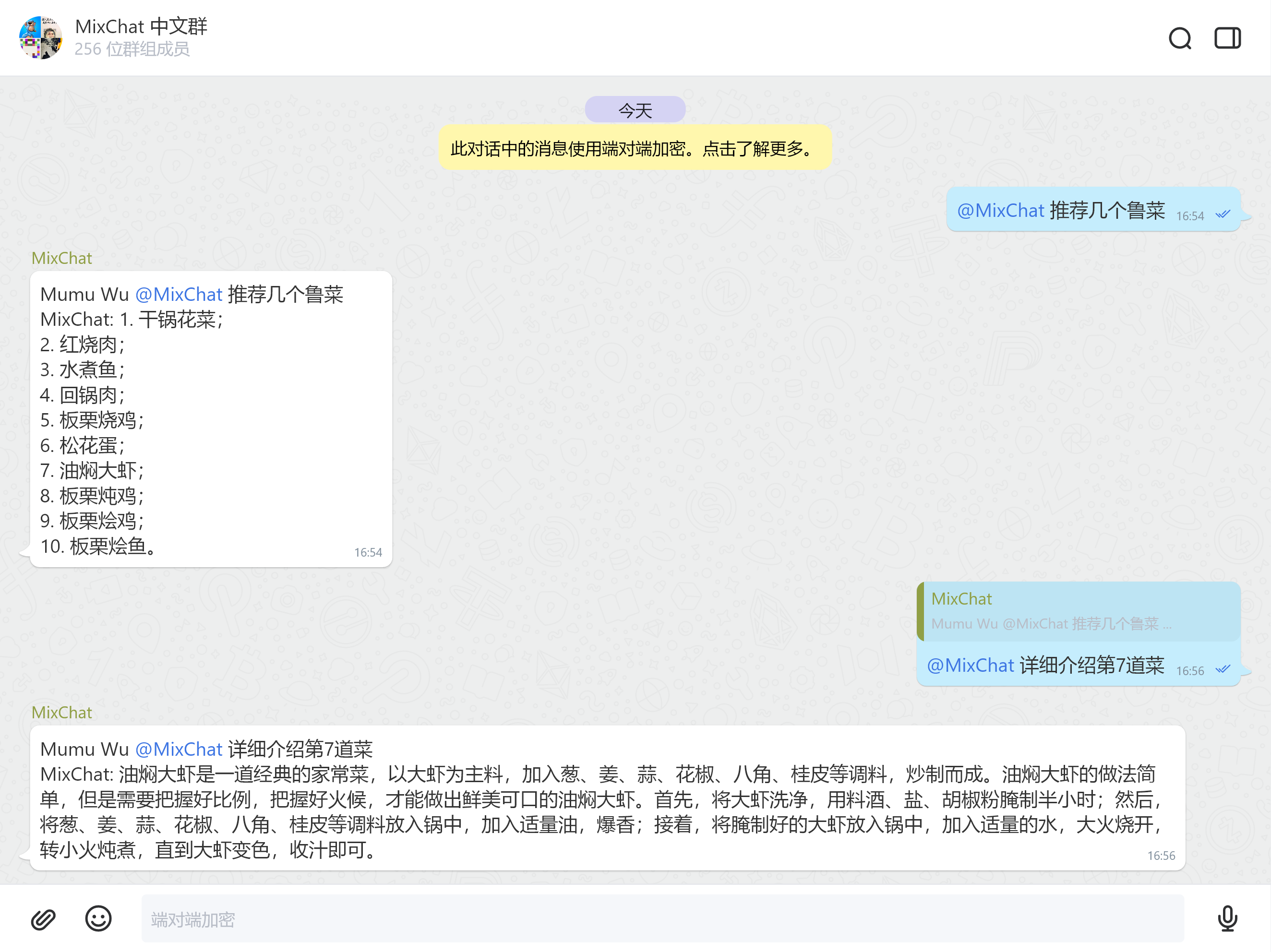This screenshot has height=952, width=1271.
Task: Toggle the right sidebar panel icon
Action: pos(1227,38)
